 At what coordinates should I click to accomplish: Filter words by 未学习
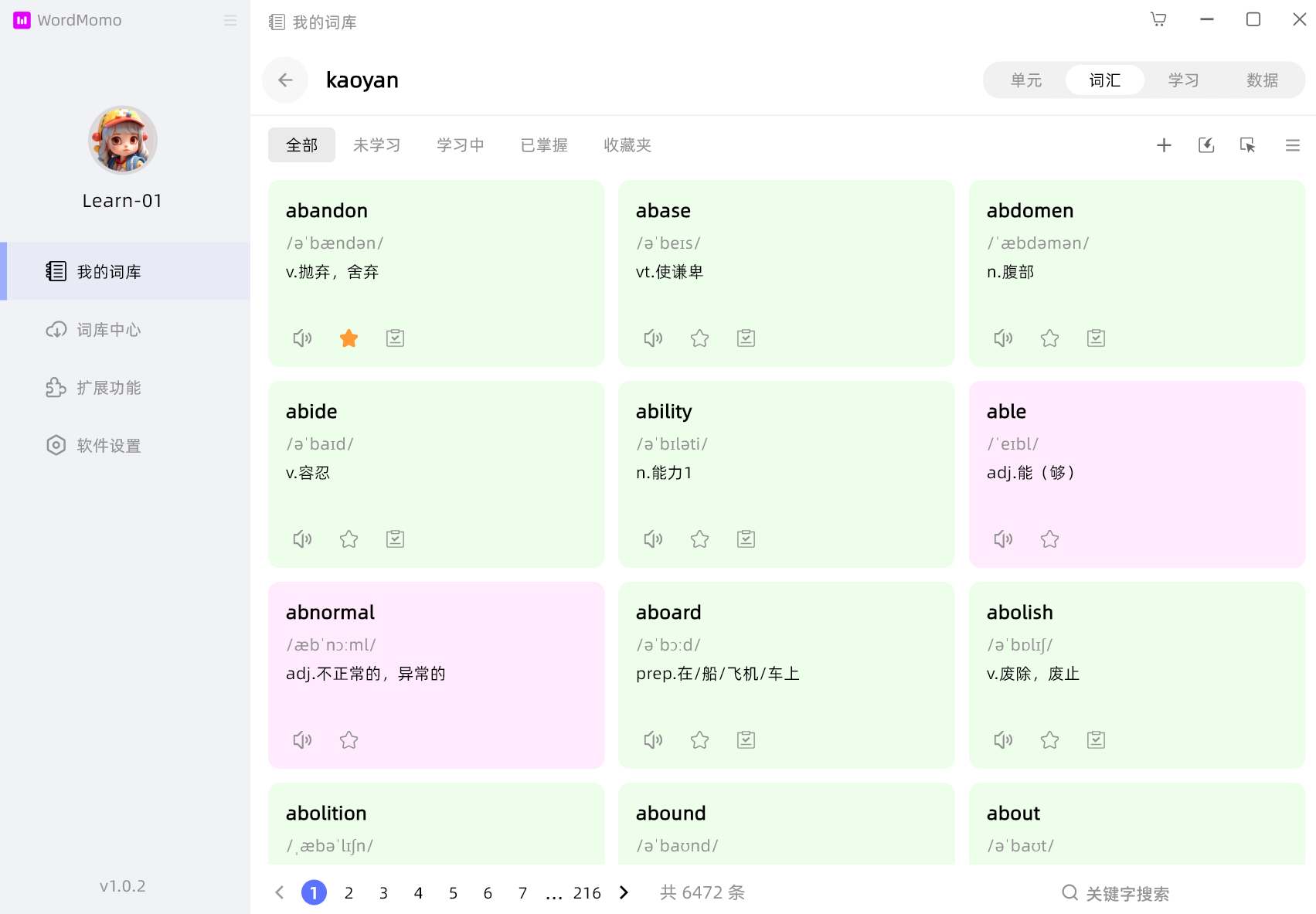pos(377,145)
